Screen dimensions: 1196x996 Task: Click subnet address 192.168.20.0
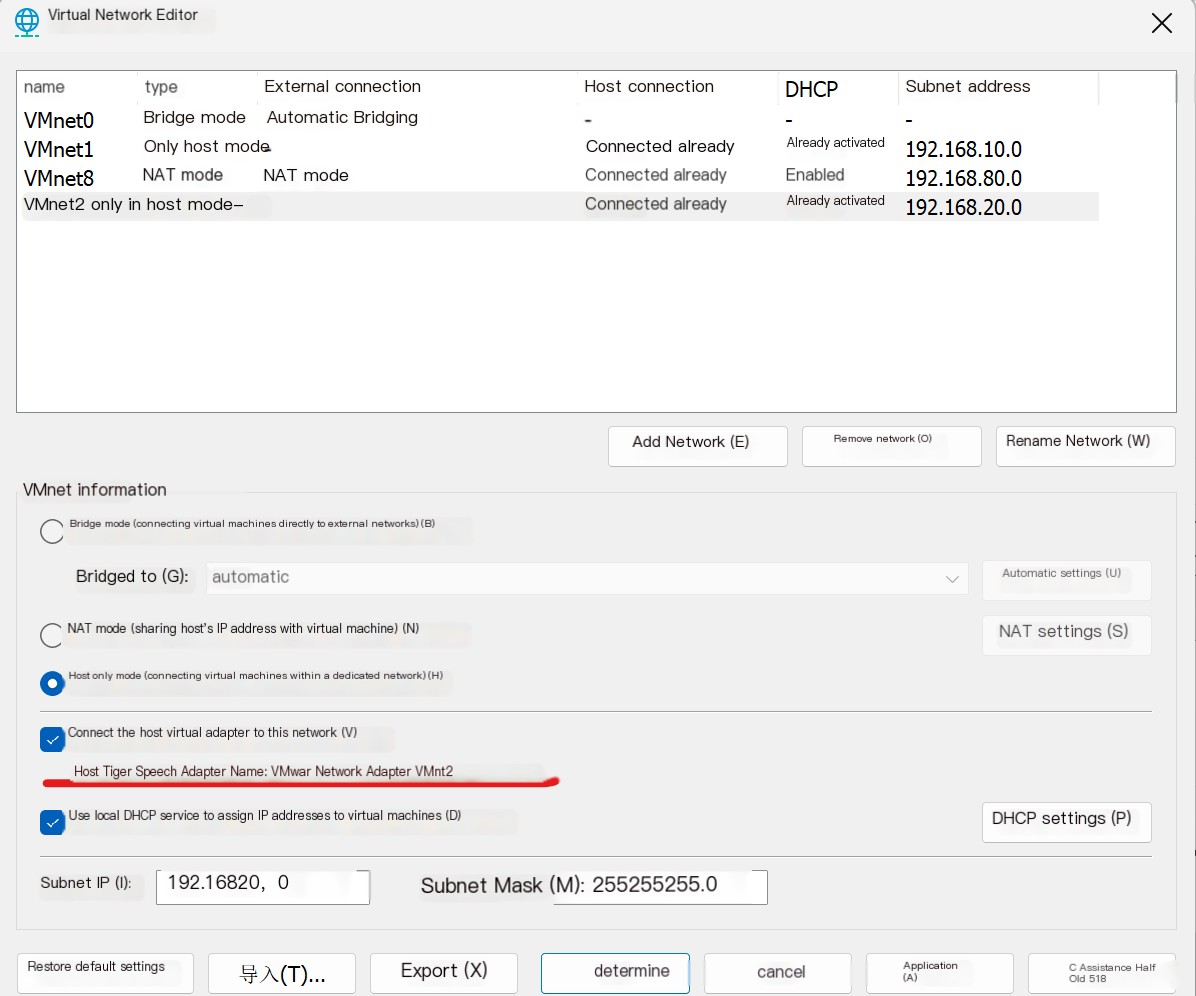(x=963, y=207)
